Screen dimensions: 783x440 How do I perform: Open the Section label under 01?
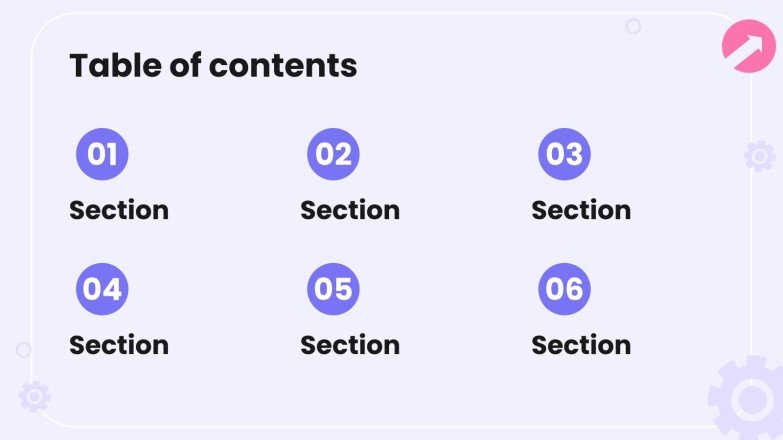tap(119, 210)
